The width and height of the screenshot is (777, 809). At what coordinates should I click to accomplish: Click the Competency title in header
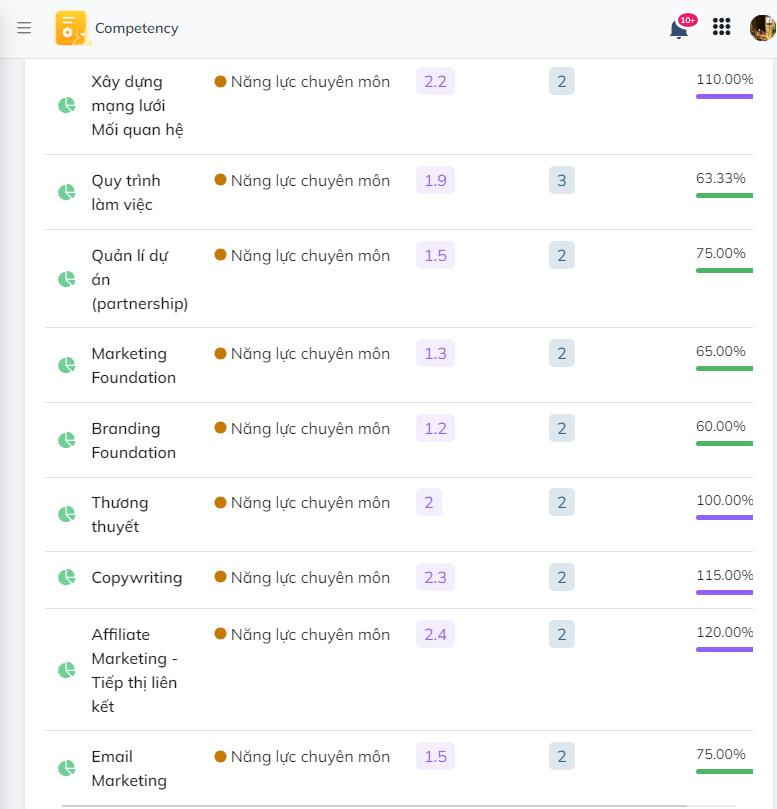coord(137,28)
